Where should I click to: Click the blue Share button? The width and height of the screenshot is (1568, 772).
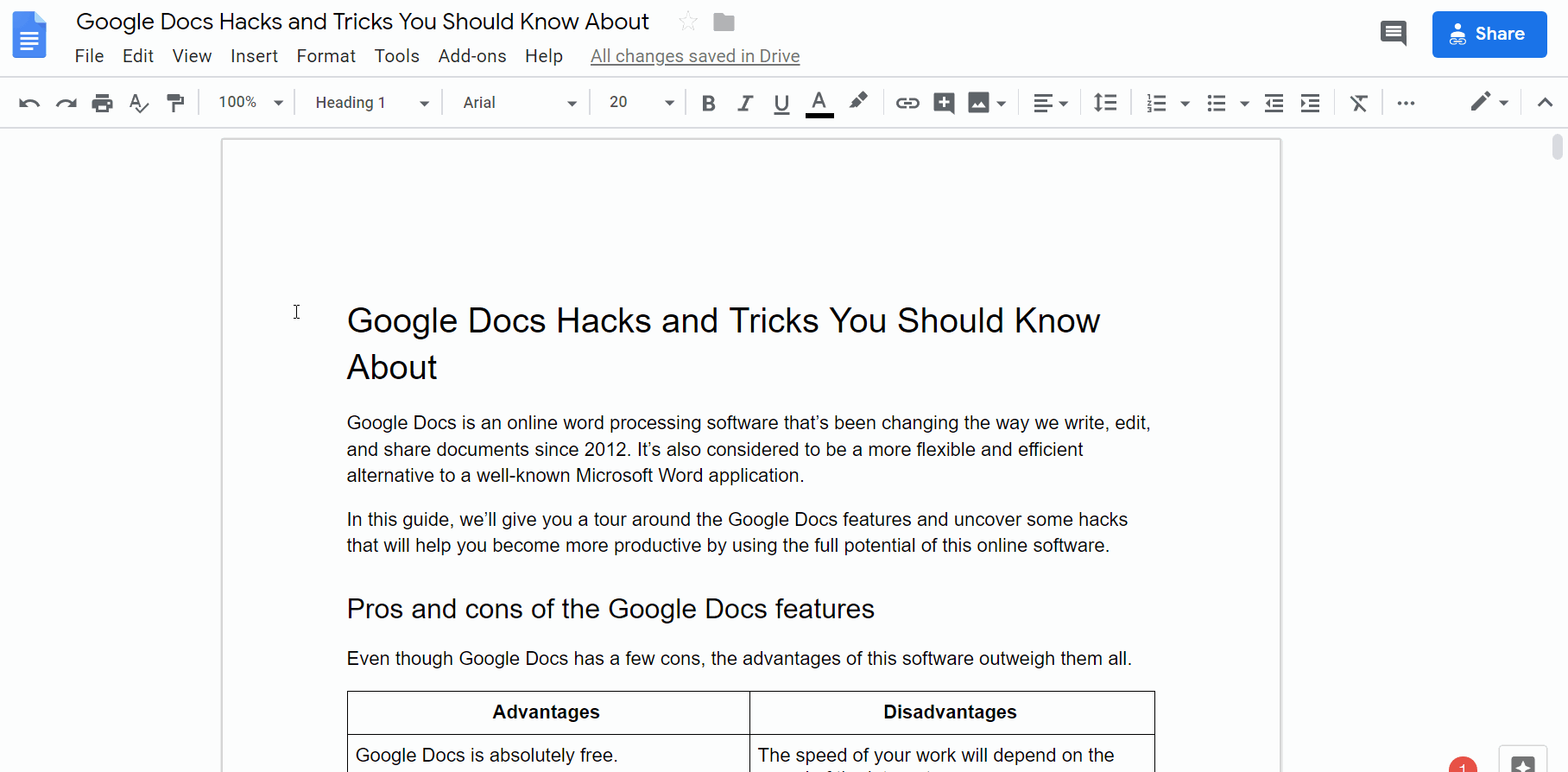pyautogui.click(x=1489, y=35)
